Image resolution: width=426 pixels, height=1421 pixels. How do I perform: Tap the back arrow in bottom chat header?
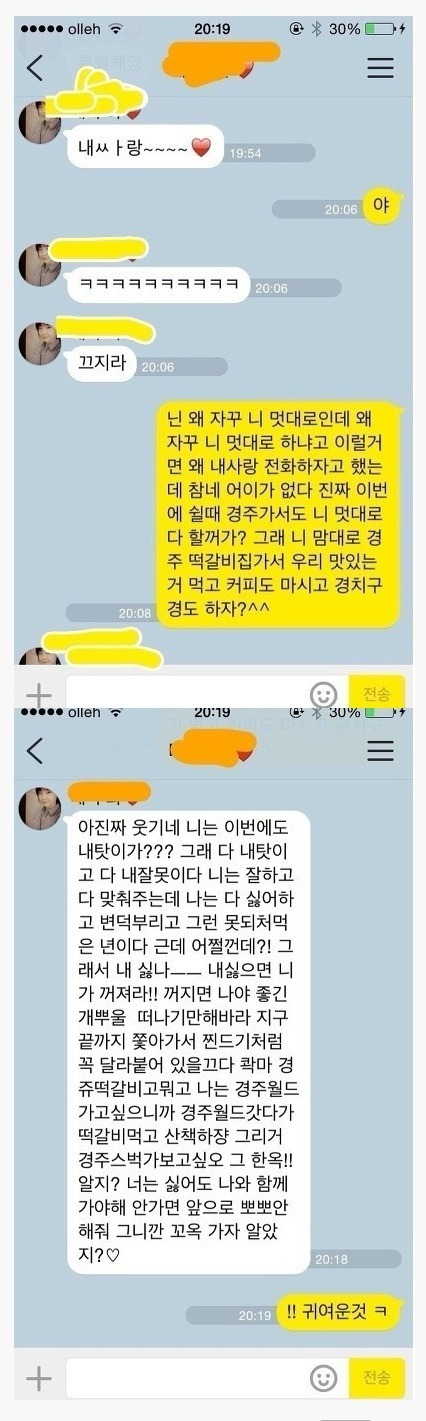pyautogui.click(x=36, y=751)
